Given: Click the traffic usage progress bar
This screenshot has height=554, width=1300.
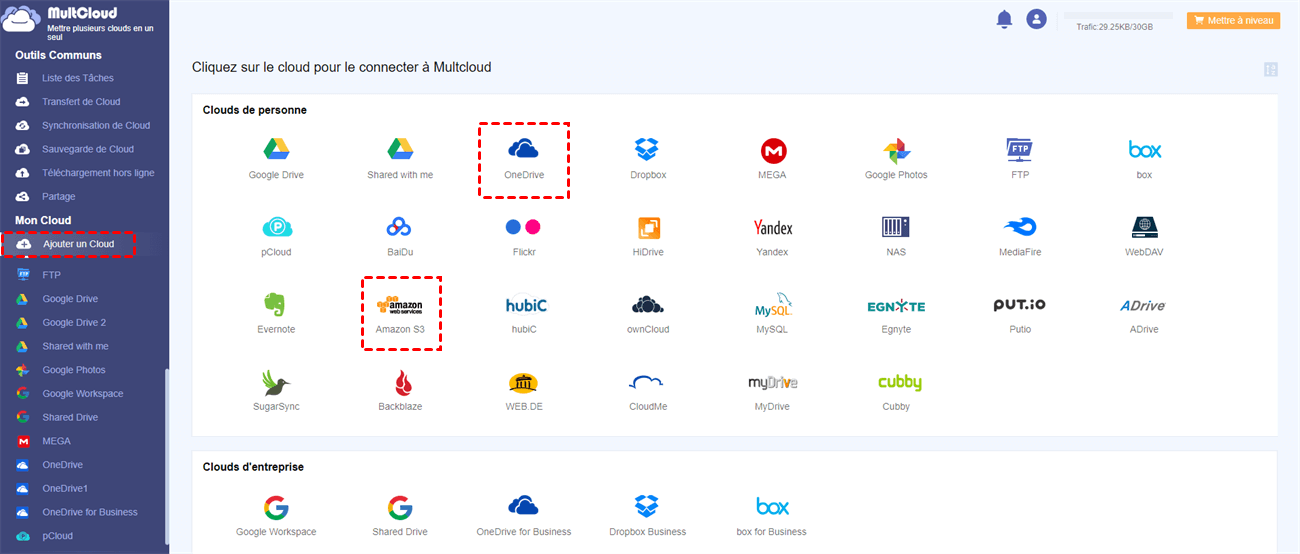Looking at the screenshot, I should [1117, 17].
